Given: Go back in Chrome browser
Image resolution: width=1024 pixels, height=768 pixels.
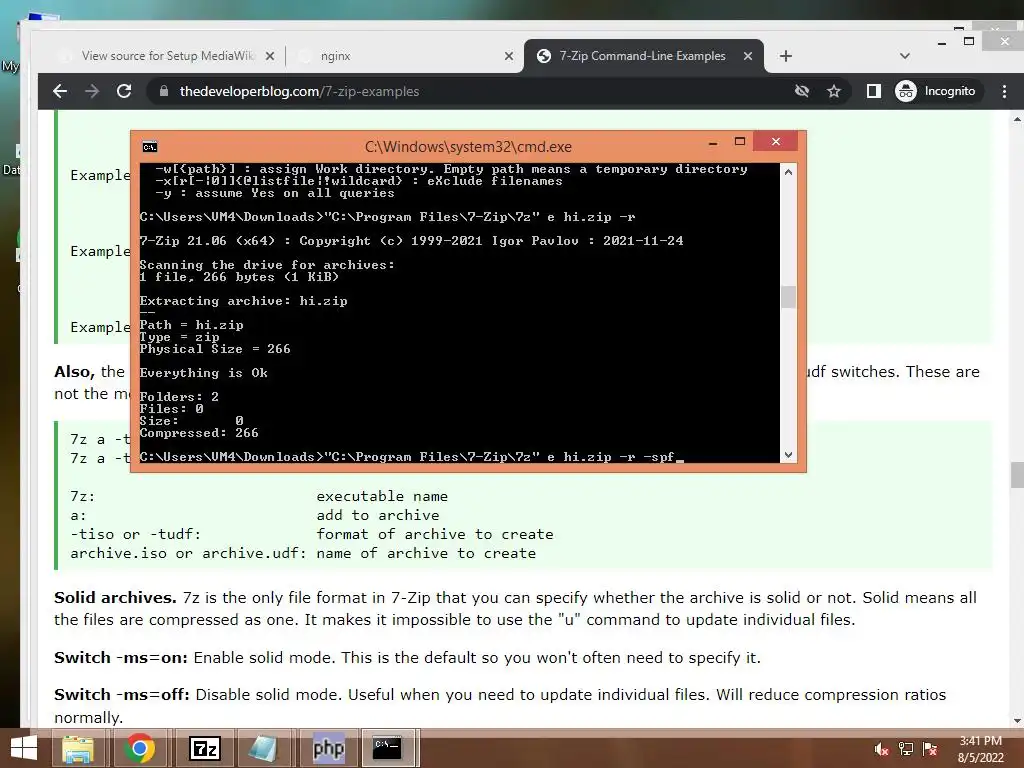Looking at the screenshot, I should click(60, 91).
